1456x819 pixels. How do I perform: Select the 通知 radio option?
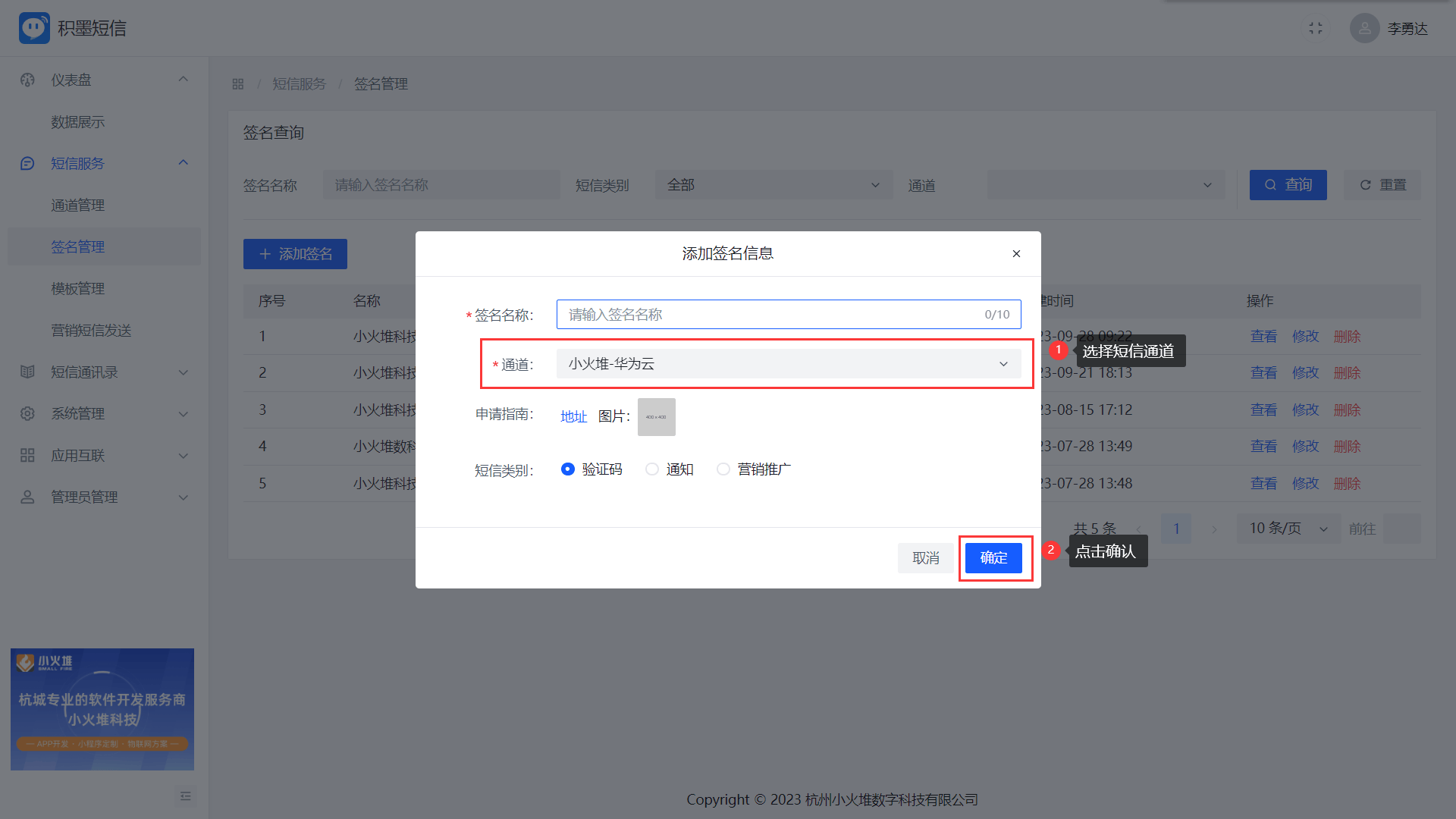(651, 469)
